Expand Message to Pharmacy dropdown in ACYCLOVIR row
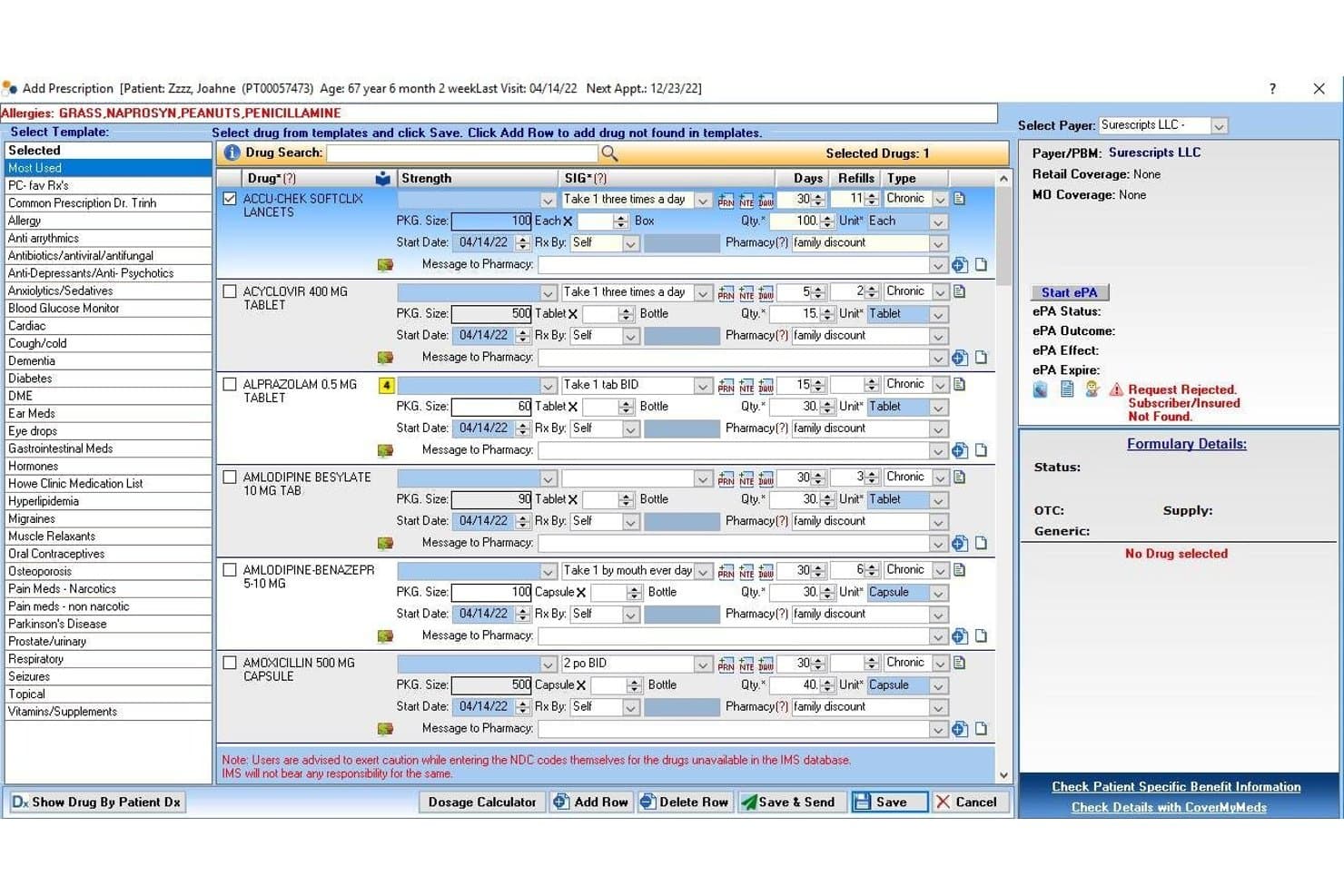 point(939,359)
